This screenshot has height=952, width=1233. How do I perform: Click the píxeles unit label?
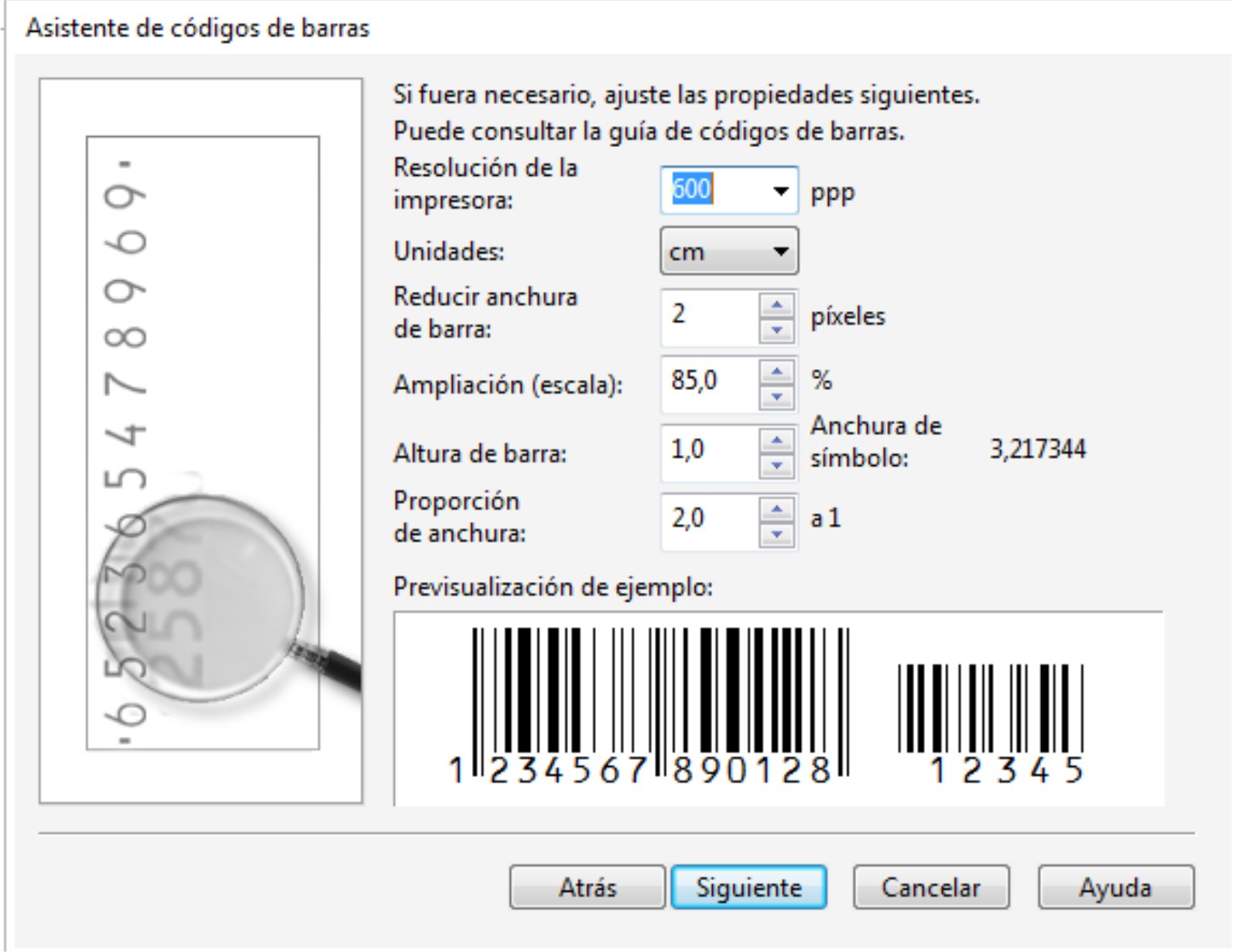tap(848, 316)
